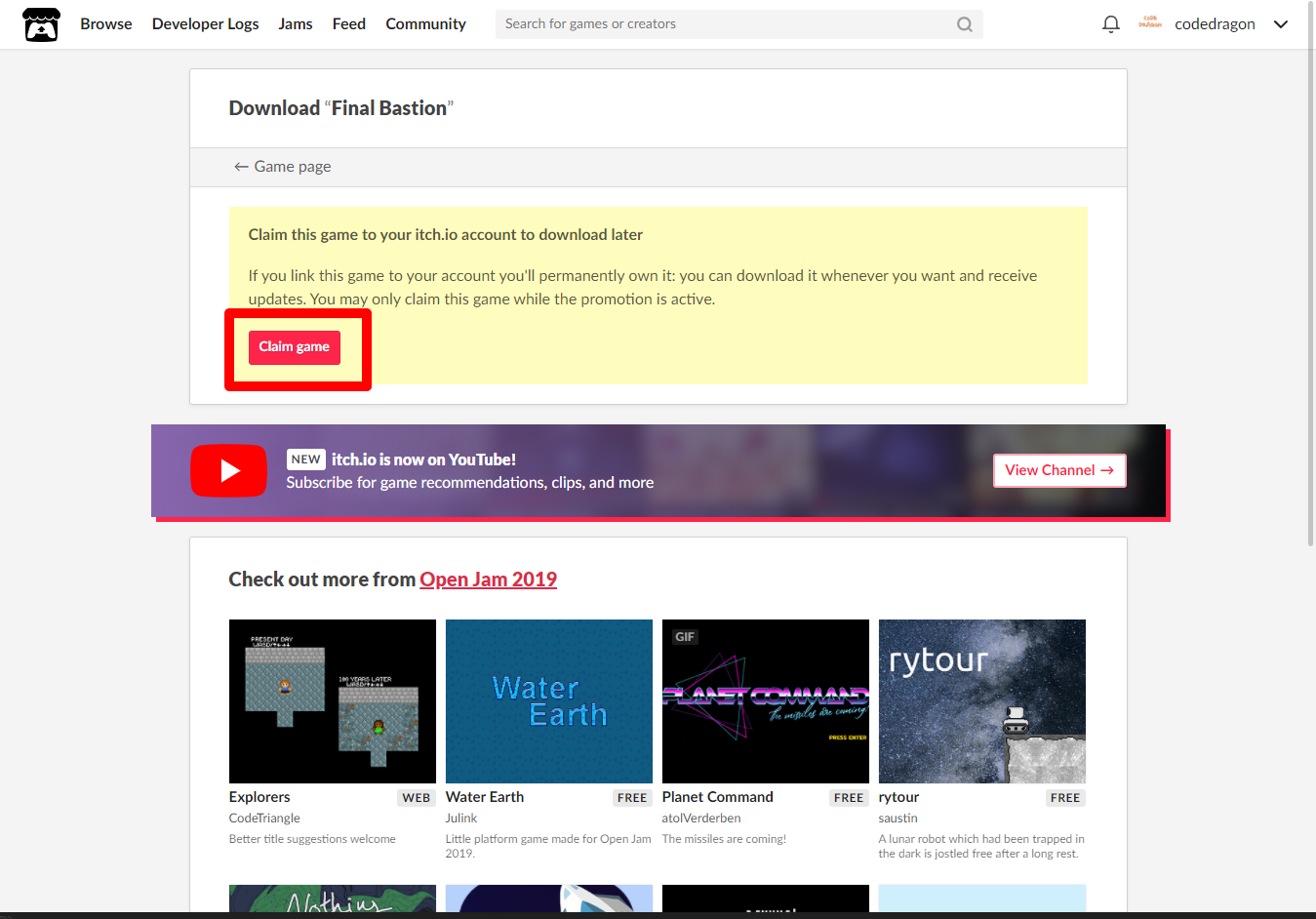
Task: Click the YouTube play logo
Action: [x=228, y=470]
